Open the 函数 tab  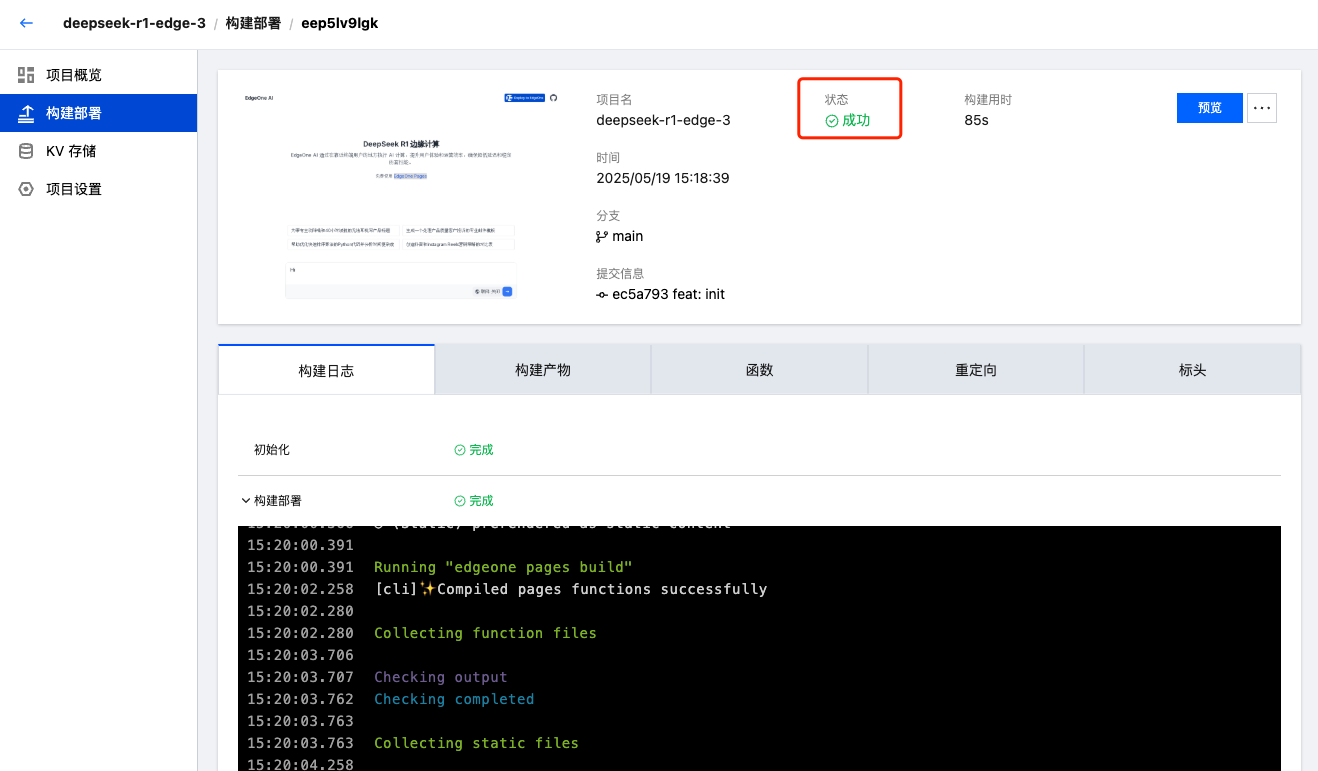pyautogui.click(x=760, y=370)
